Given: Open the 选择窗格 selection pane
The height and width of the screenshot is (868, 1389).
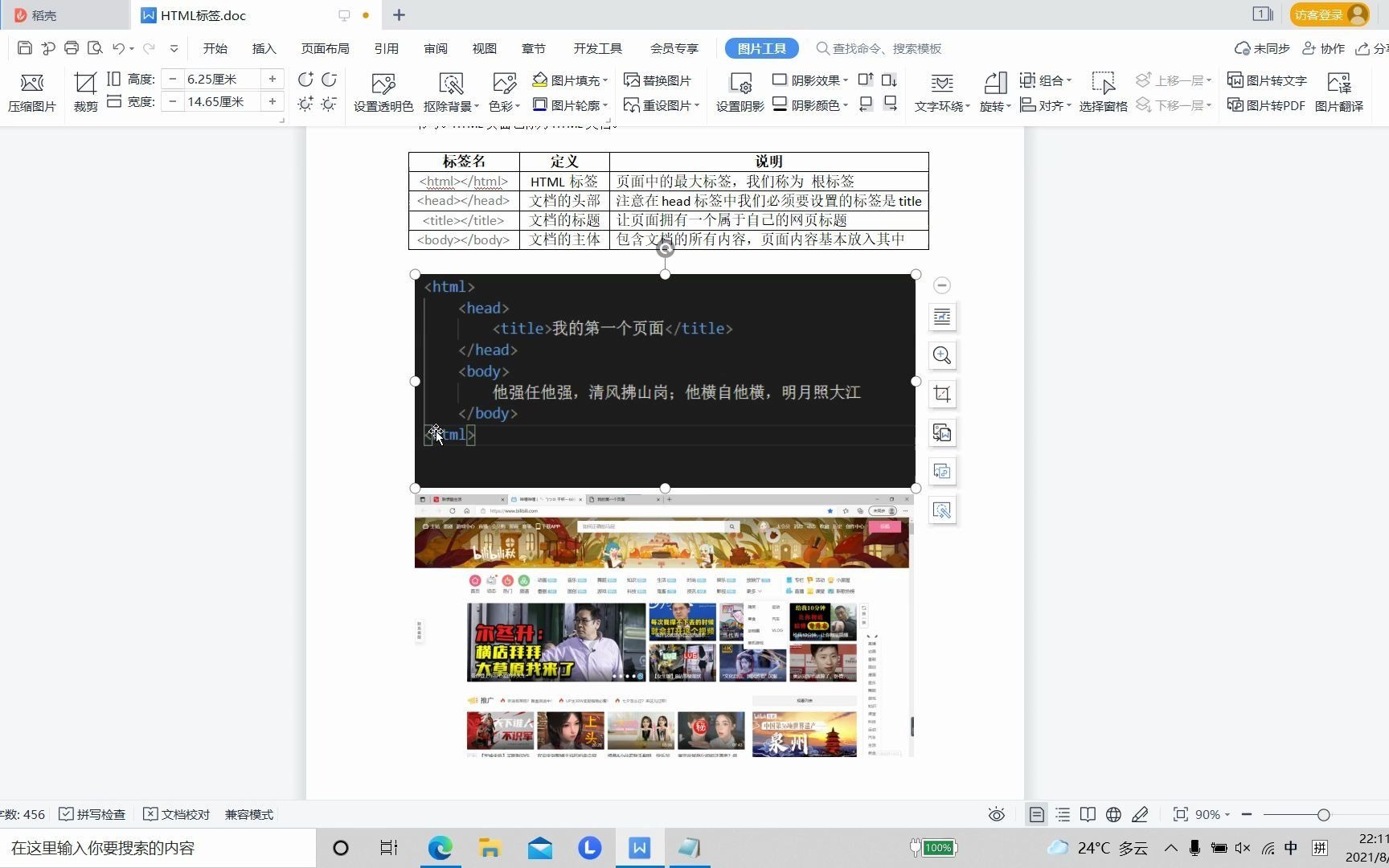Looking at the screenshot, I should pos(1104,91).
